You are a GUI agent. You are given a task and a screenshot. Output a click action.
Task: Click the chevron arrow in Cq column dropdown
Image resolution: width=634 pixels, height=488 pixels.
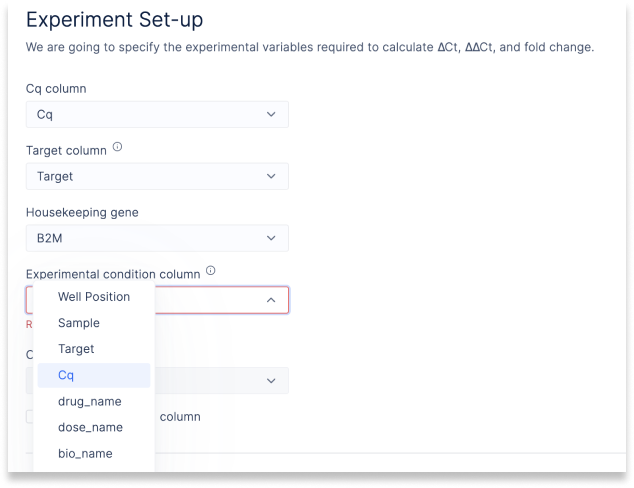click(271, 114)
